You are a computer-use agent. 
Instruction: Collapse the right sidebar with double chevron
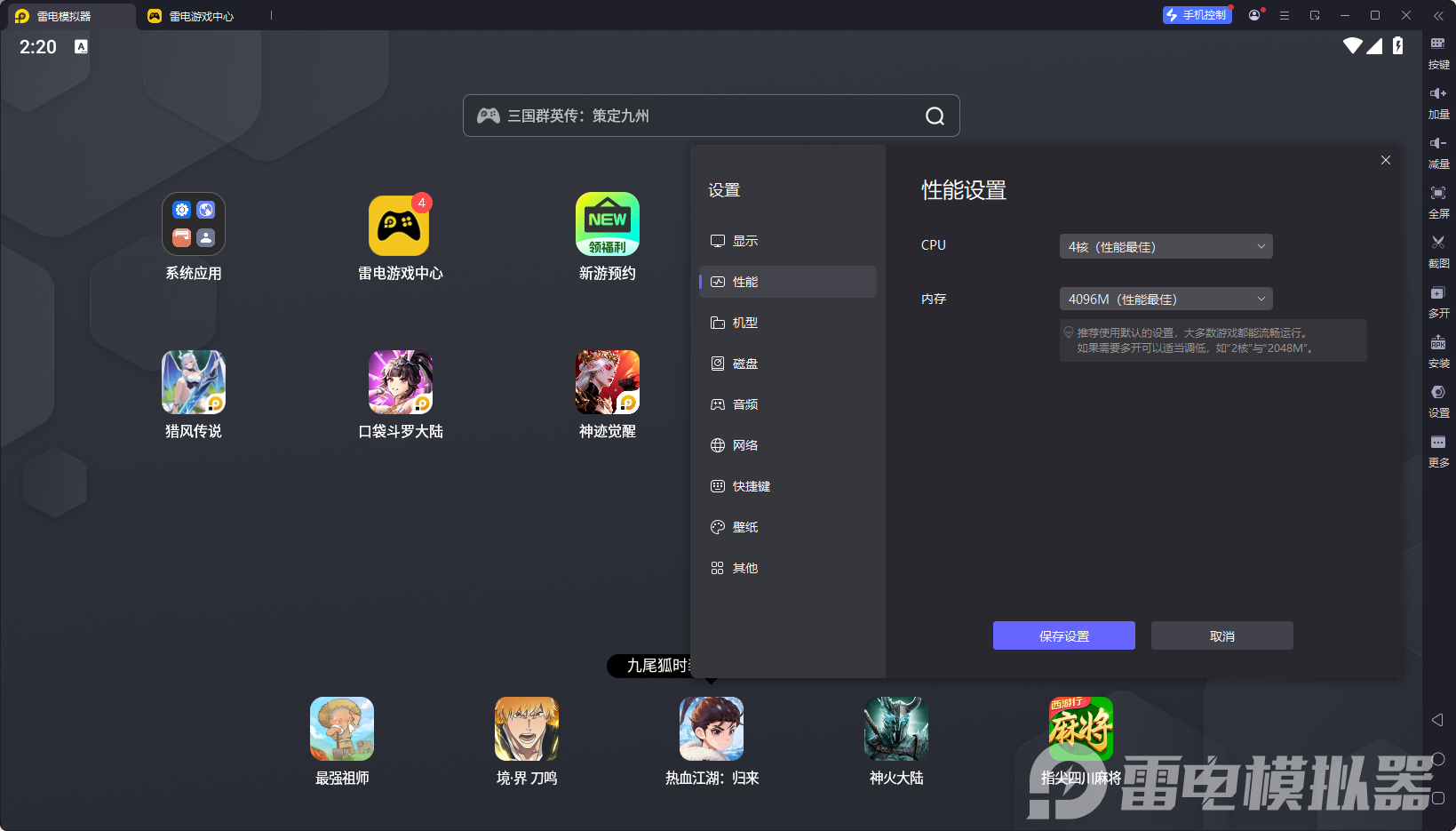tap(1438, 15)
